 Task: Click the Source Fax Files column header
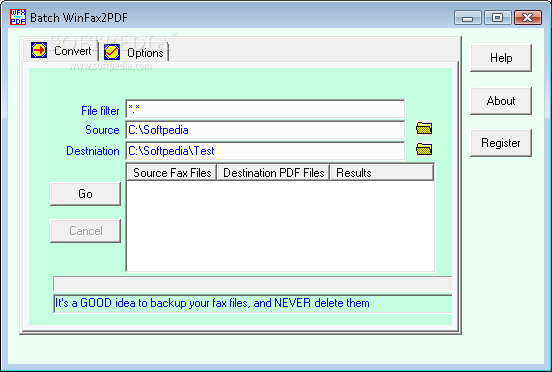point(172,173)
